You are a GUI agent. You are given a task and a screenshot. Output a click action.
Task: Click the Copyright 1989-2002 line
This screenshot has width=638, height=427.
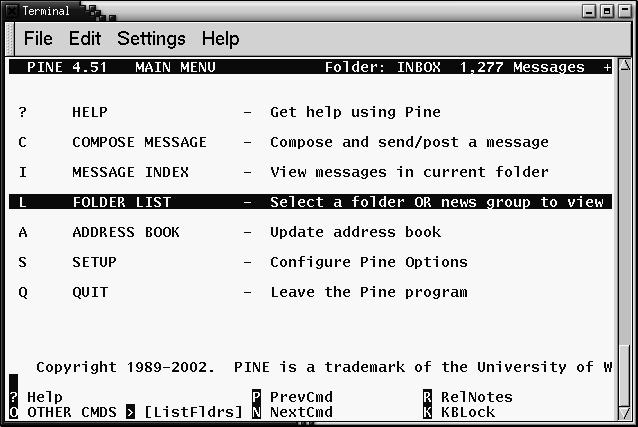coord(324,367)
